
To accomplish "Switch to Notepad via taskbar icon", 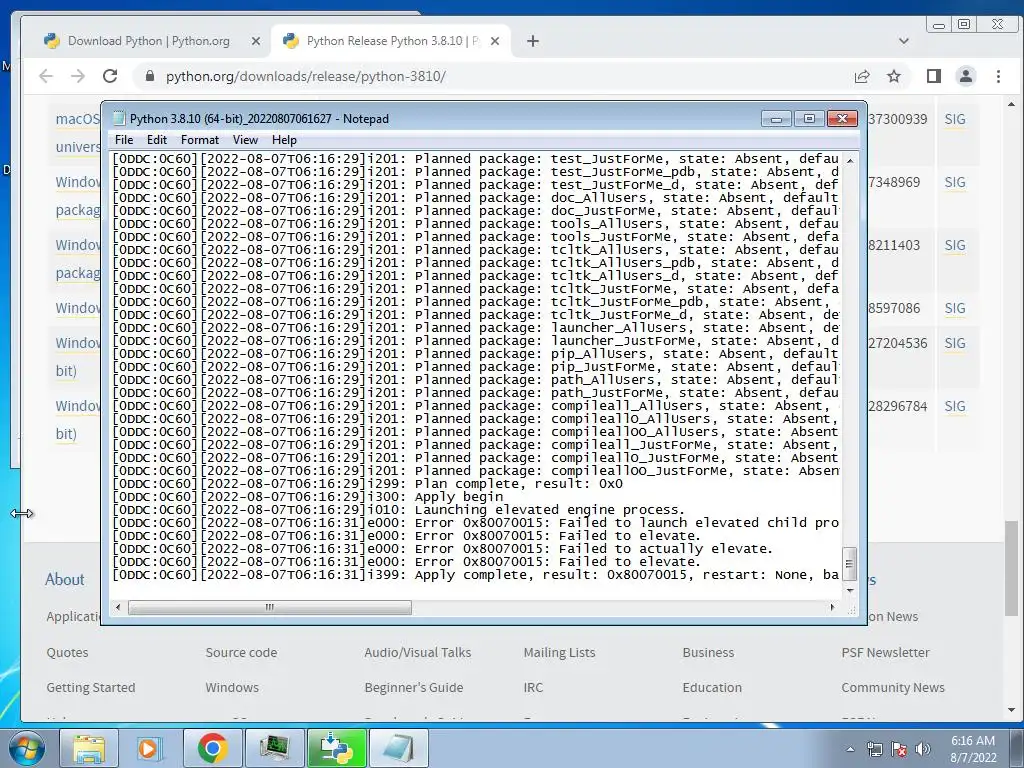I will (x=399, y=748).
